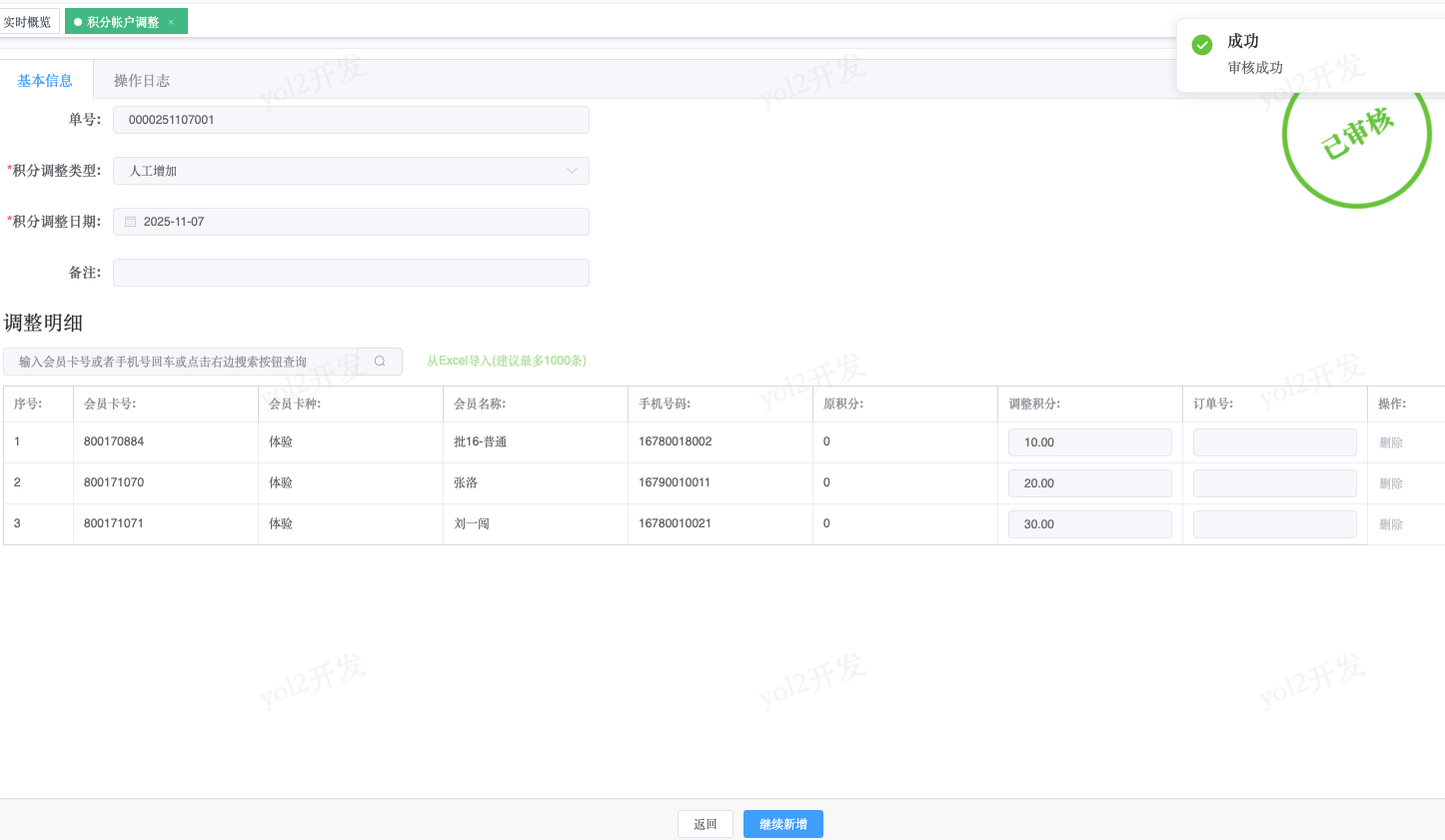Click the 订单号 field in row 2

(x=1274, y=483)
